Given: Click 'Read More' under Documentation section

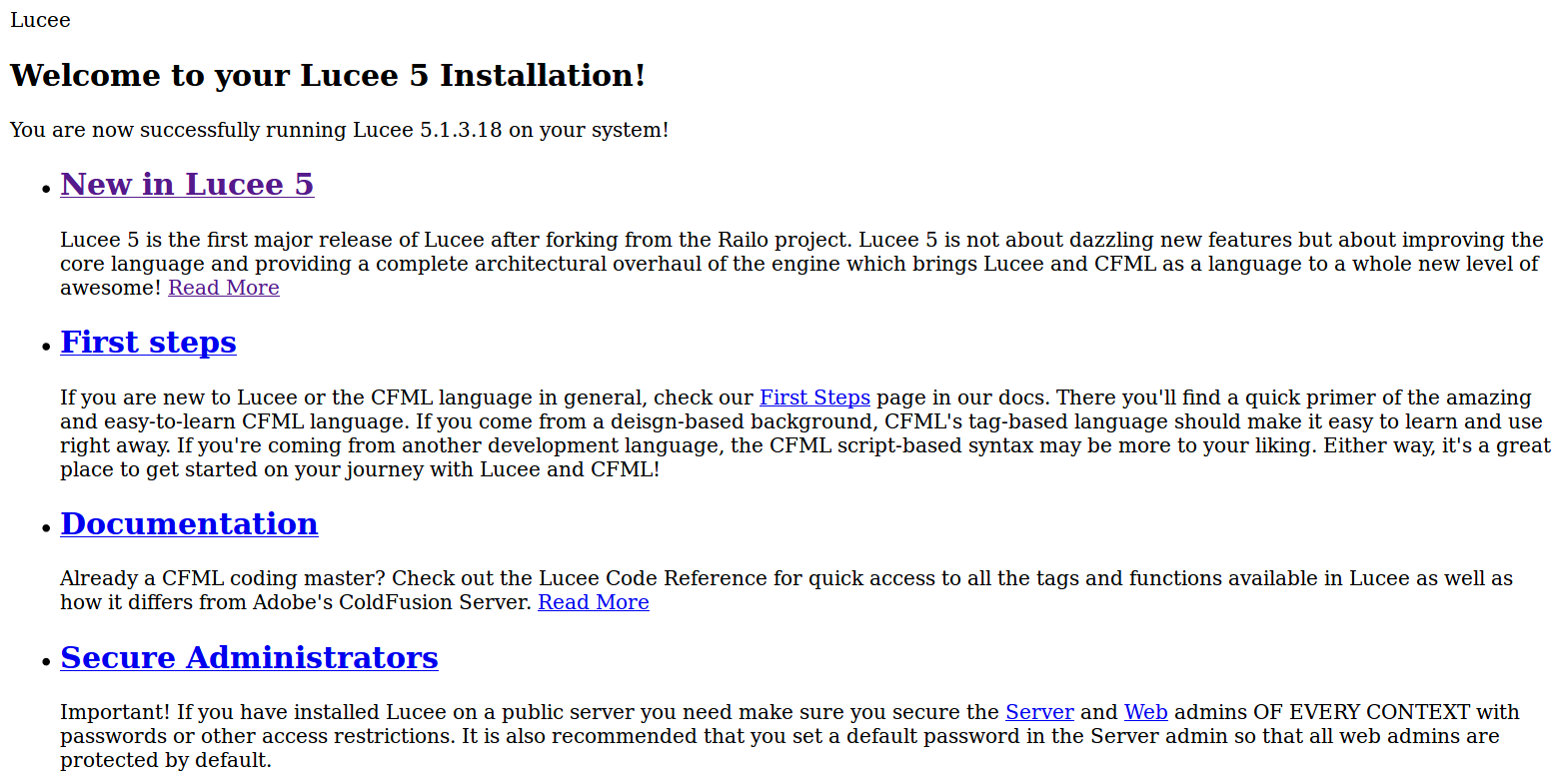Looking at the screenshot, I should tap(594, 602).
